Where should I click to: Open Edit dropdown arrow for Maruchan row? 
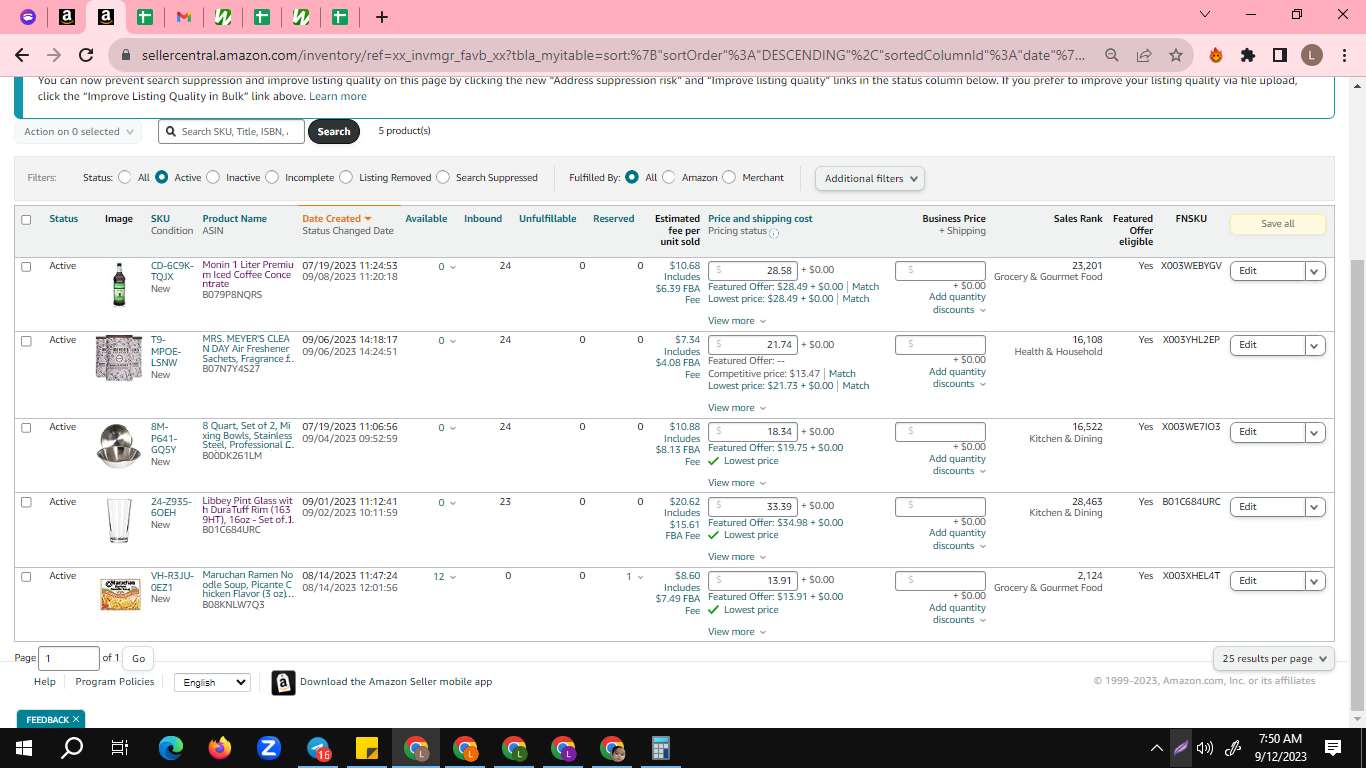[1315, 581]
